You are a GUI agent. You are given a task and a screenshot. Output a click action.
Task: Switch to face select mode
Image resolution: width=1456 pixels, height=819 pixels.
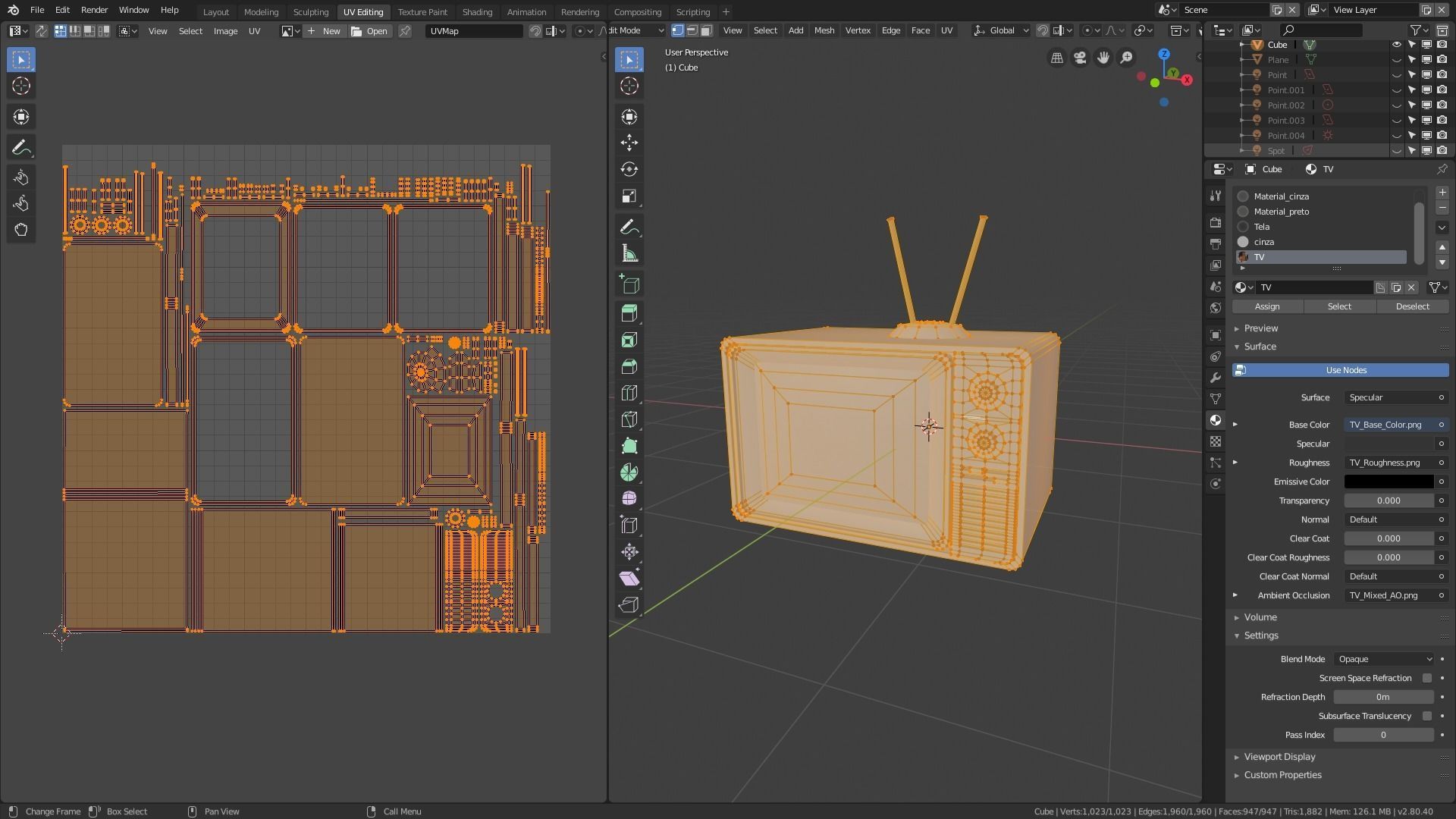click(x=706, y=30)
